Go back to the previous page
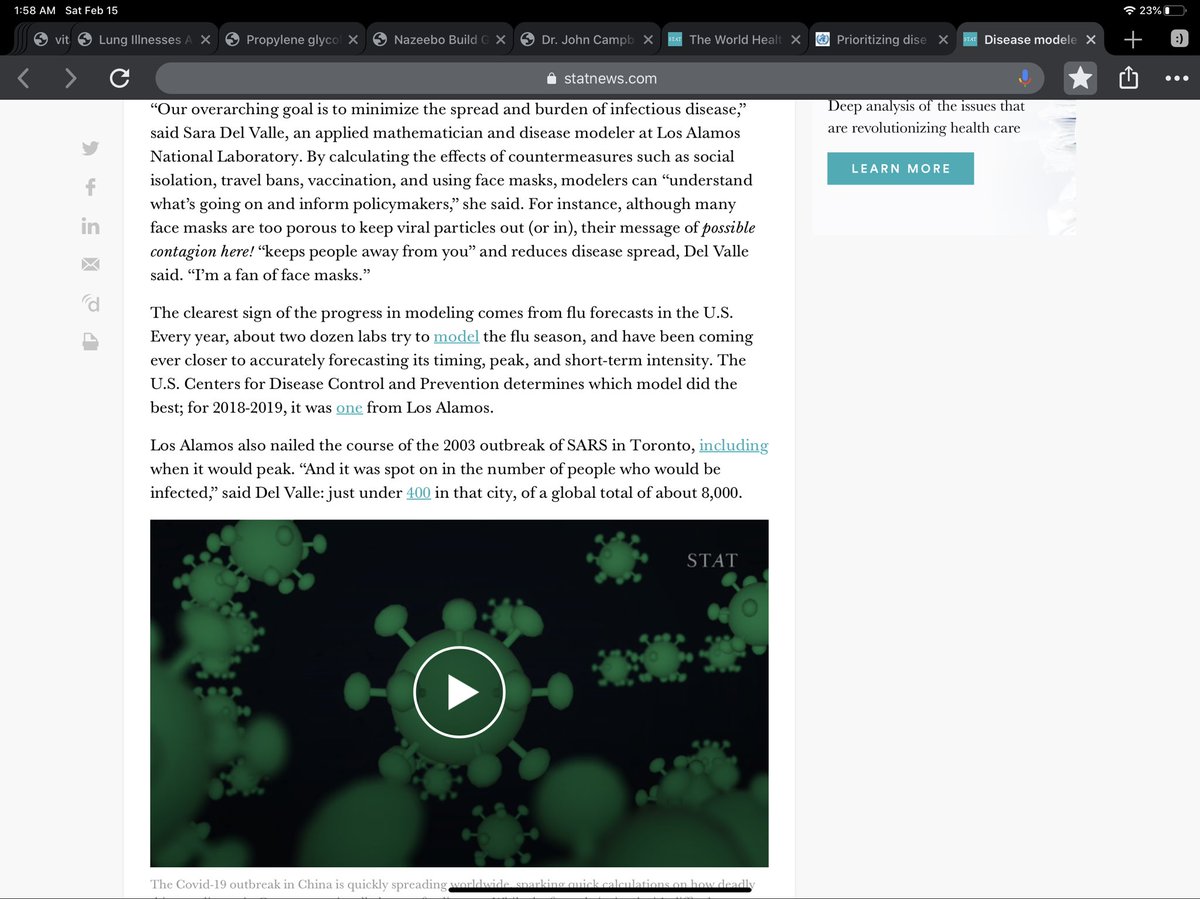1200x899 pixels. [24, 78]
